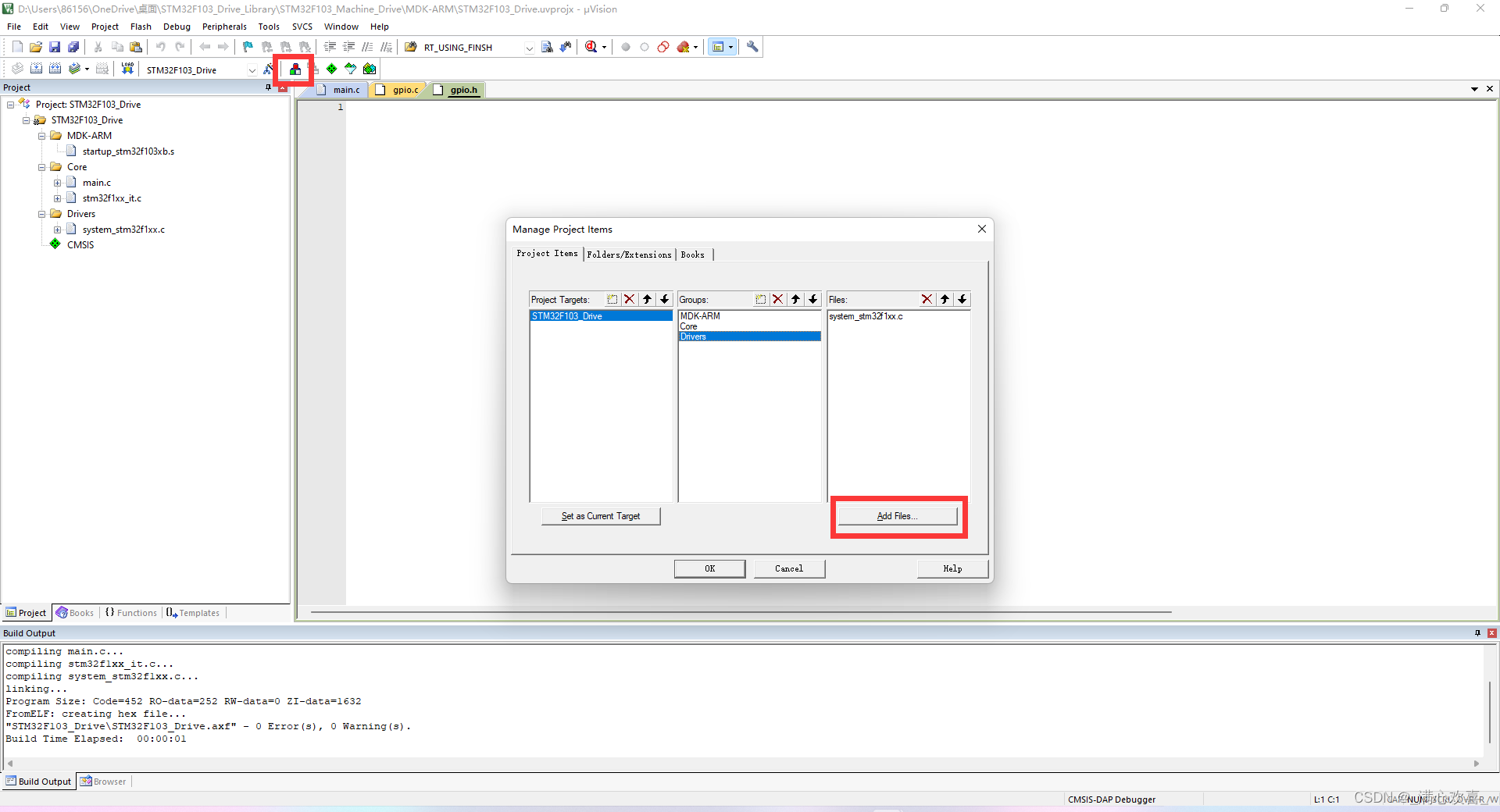Rebuild all target files with the Rebuild icon
This screenshot has height=812, width=1500.
tap(55, 69)
